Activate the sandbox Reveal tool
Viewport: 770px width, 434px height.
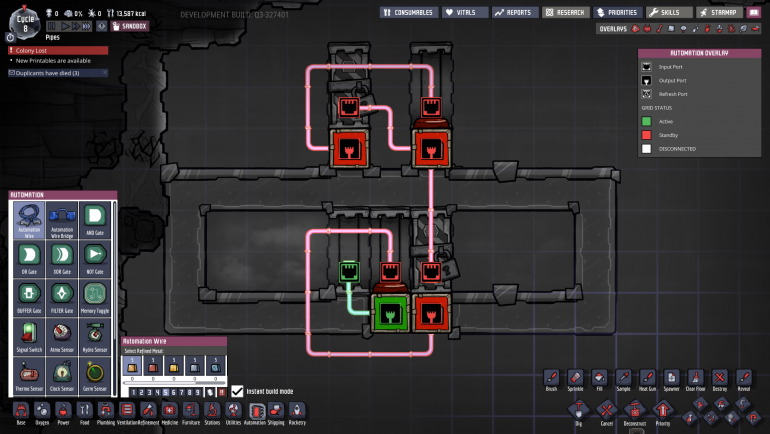(x=743, y=380)
